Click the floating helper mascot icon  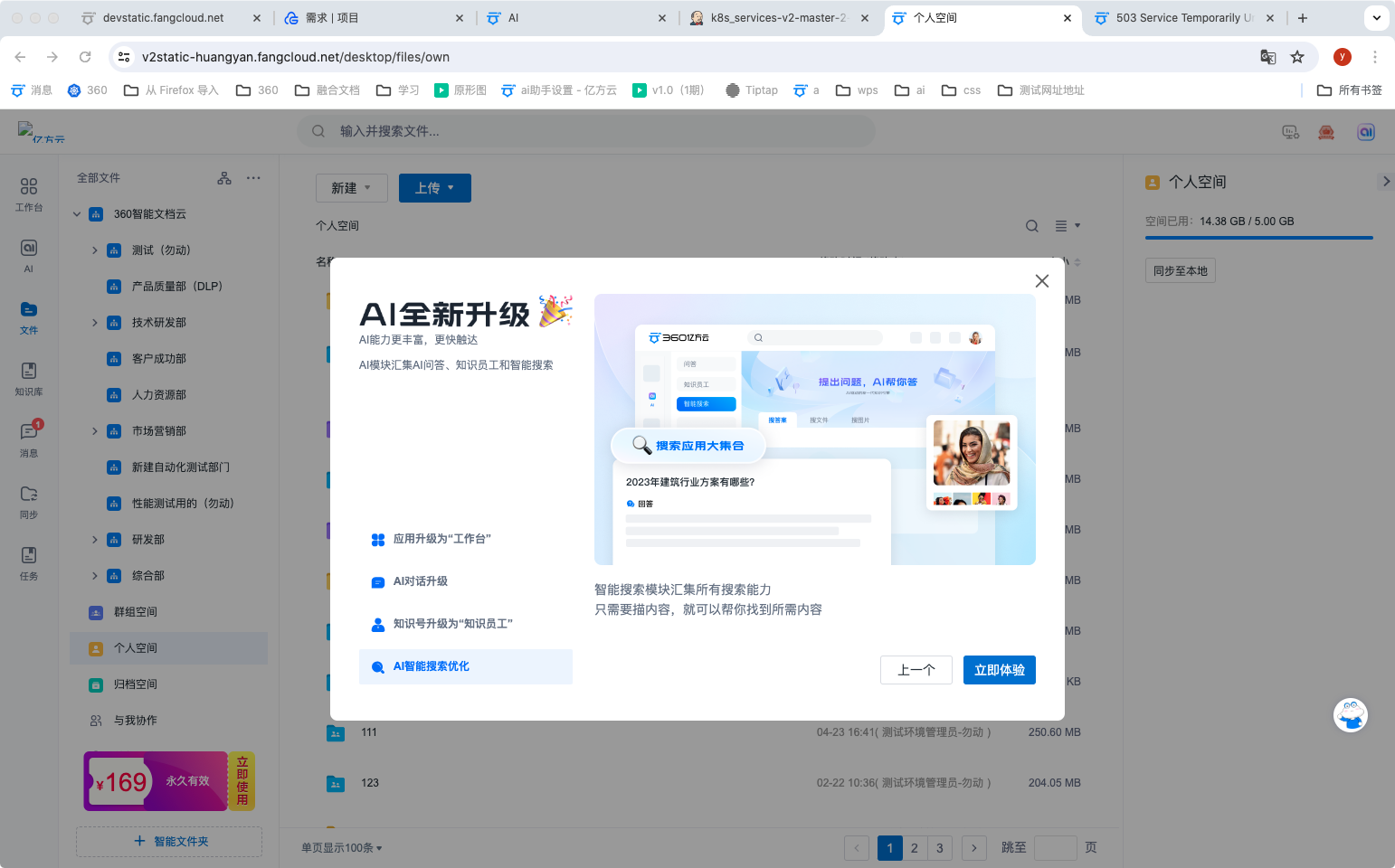1351,715
